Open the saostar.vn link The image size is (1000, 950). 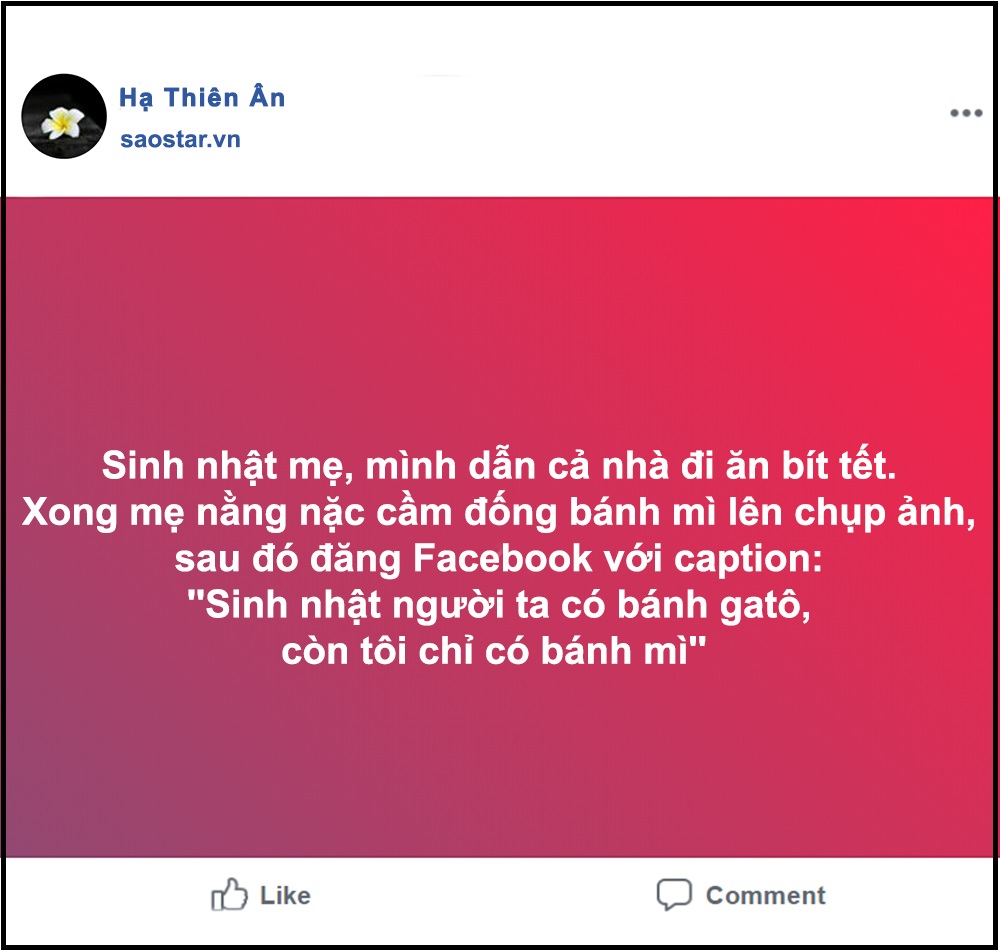(180, 139)
